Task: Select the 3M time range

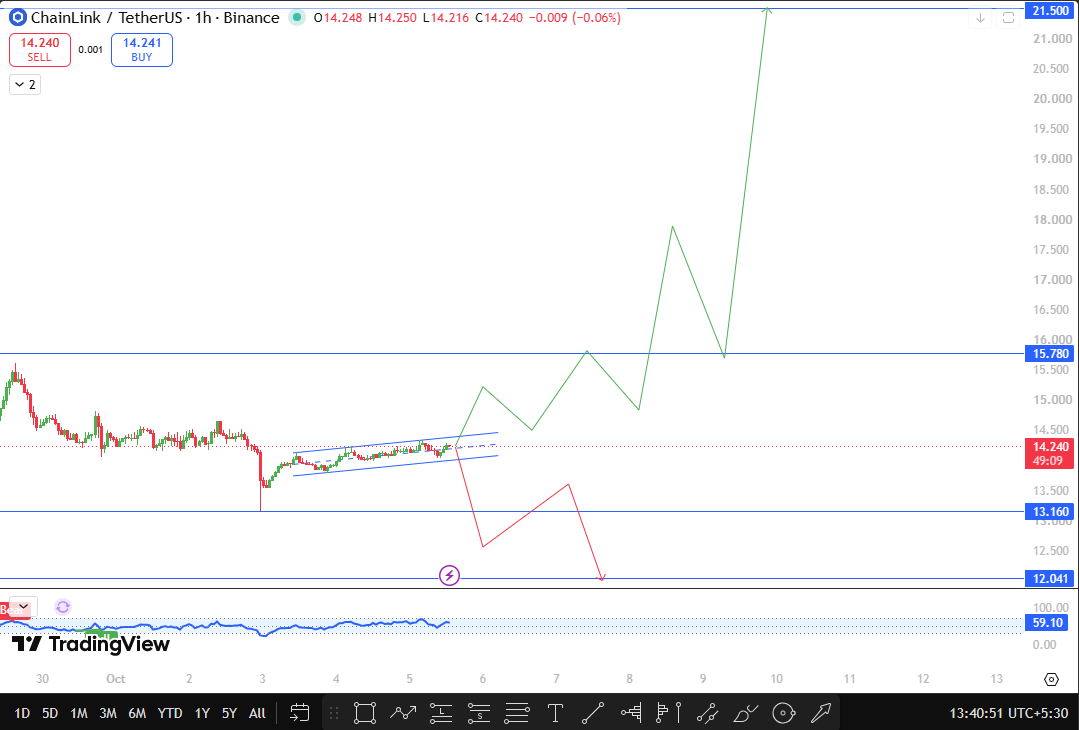Action: pos(107,713)
